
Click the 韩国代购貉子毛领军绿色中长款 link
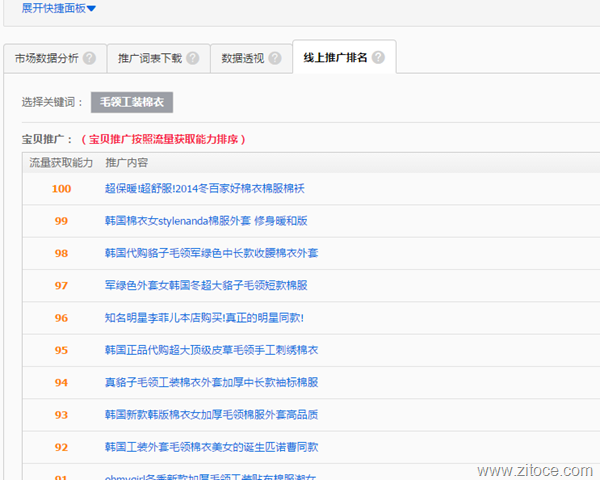[211, 253]
